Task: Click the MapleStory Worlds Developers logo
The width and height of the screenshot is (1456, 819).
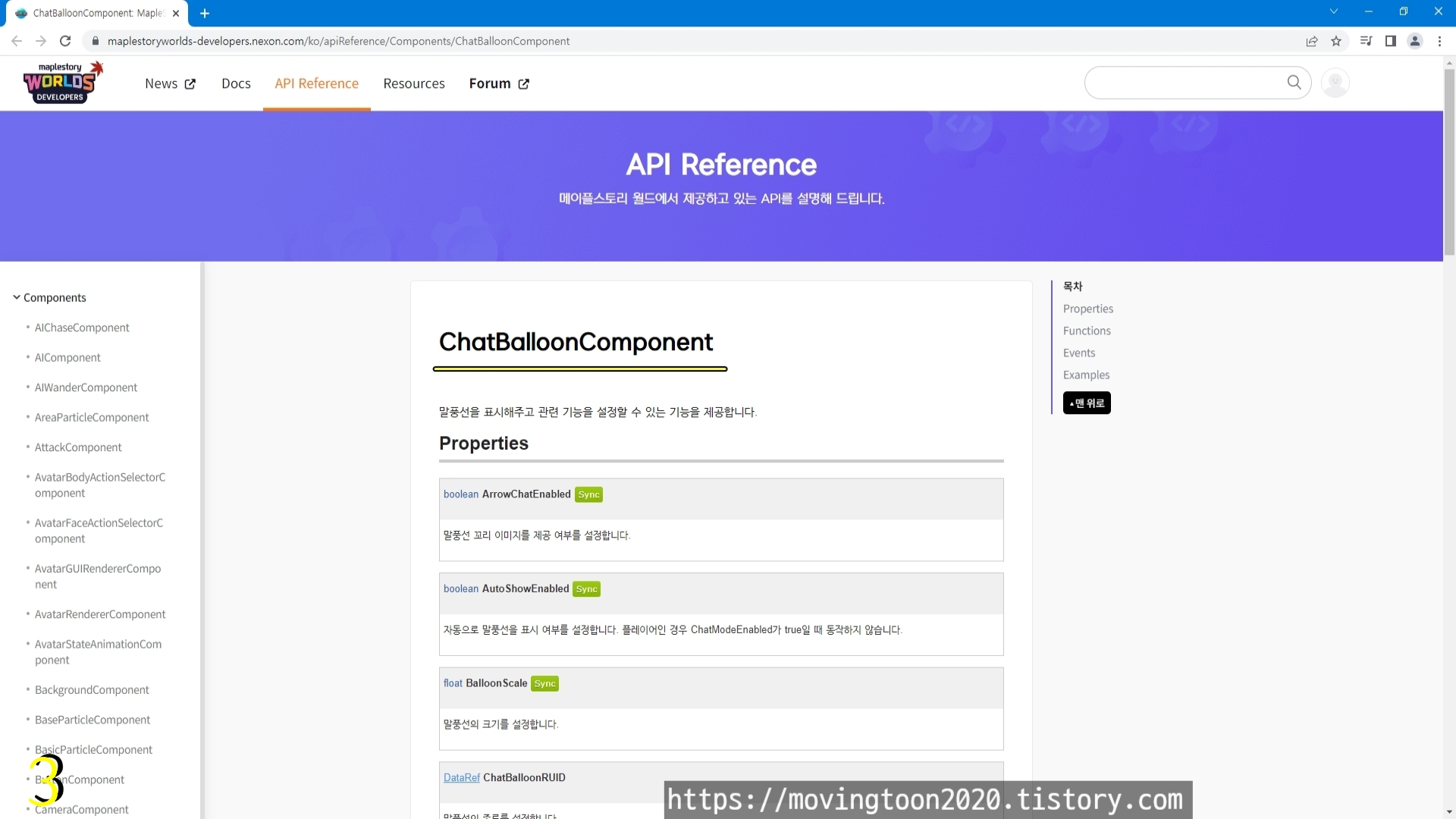Action: [62, 83]
